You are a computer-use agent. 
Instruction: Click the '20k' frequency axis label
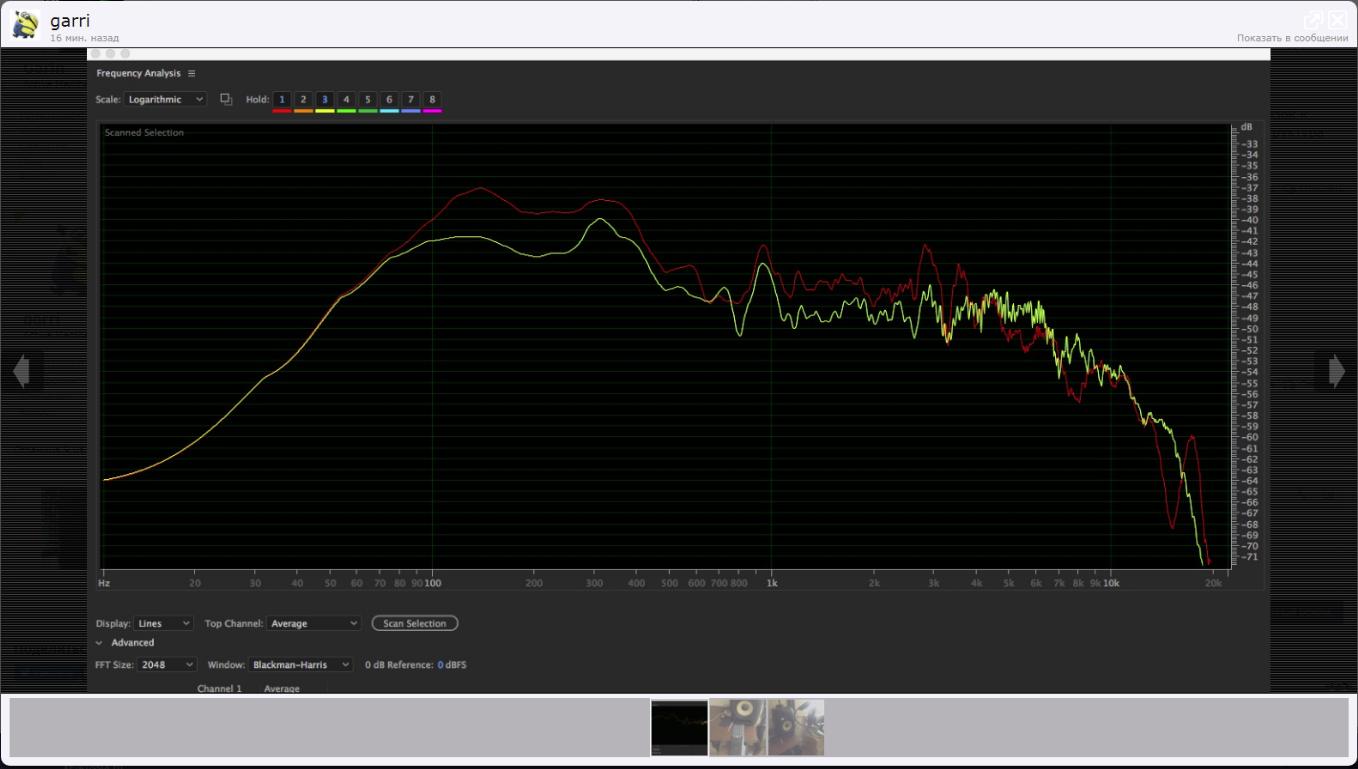coord(1213,582)
